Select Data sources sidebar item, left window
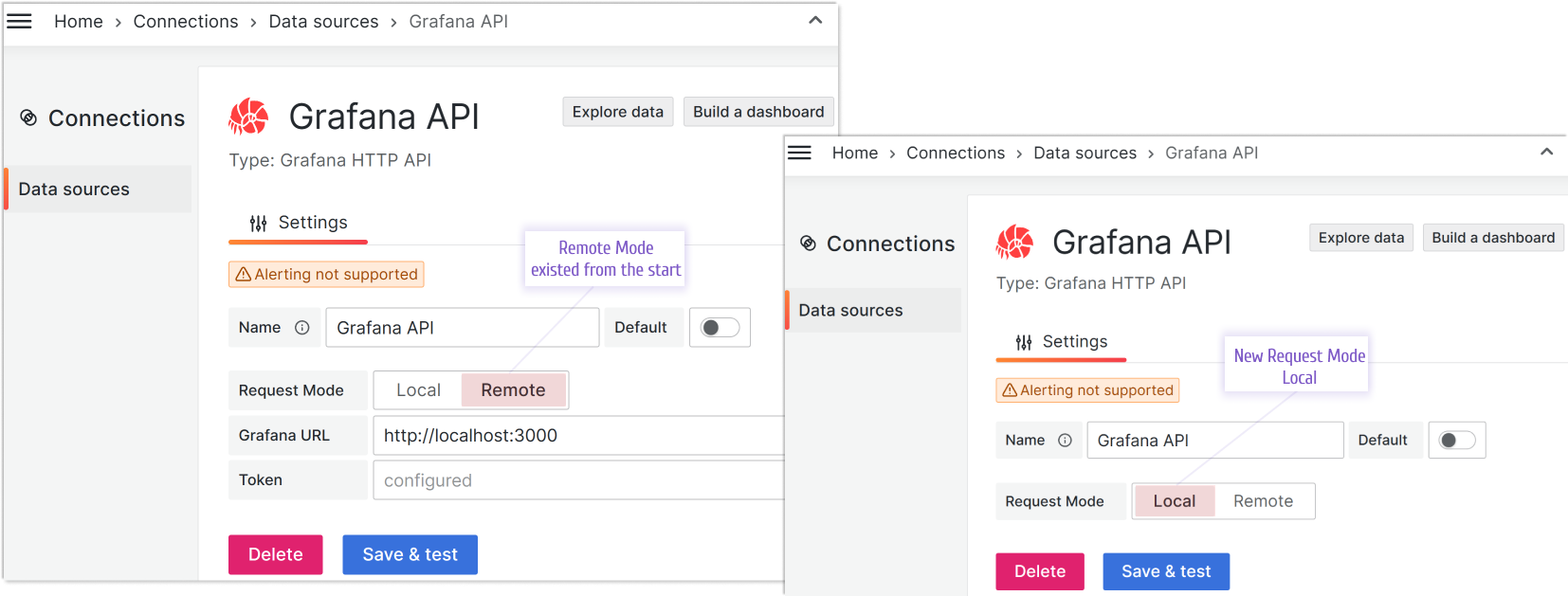 click(x=99, y=190)
